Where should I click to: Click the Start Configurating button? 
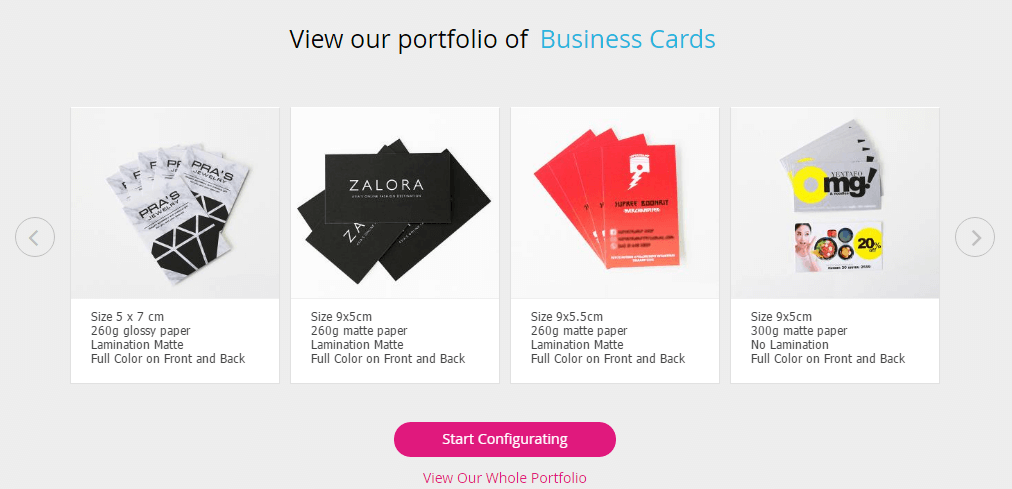click(505, 439)
